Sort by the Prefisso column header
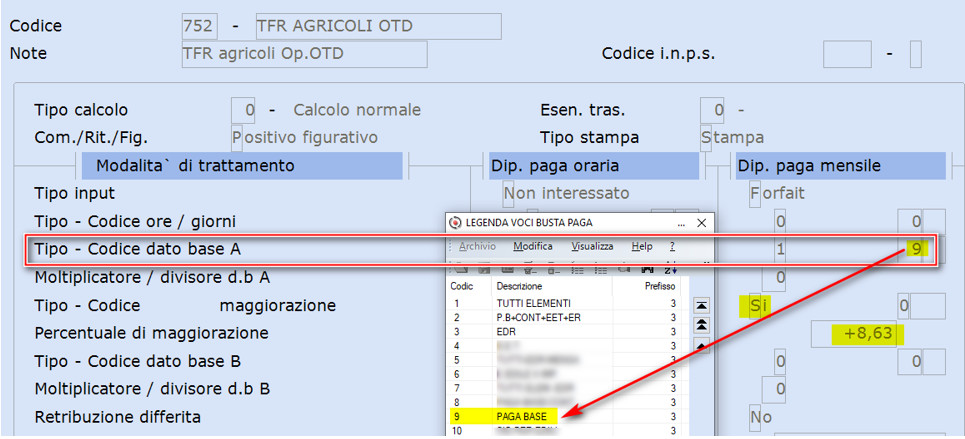 tap(660, 286)
